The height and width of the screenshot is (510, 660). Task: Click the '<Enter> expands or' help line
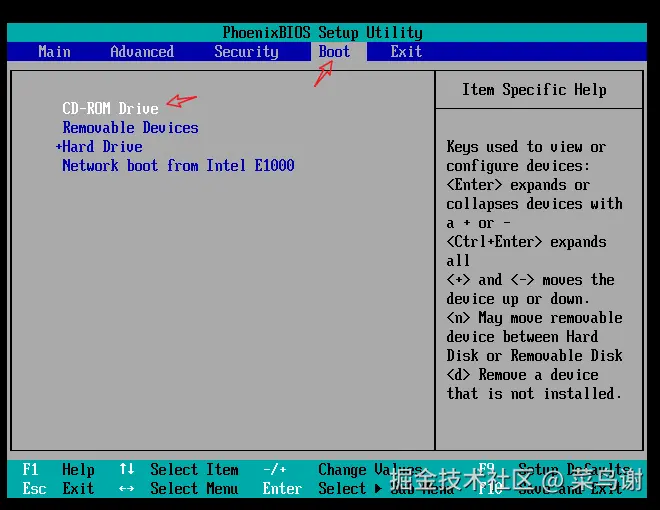(x=518, y=185)
